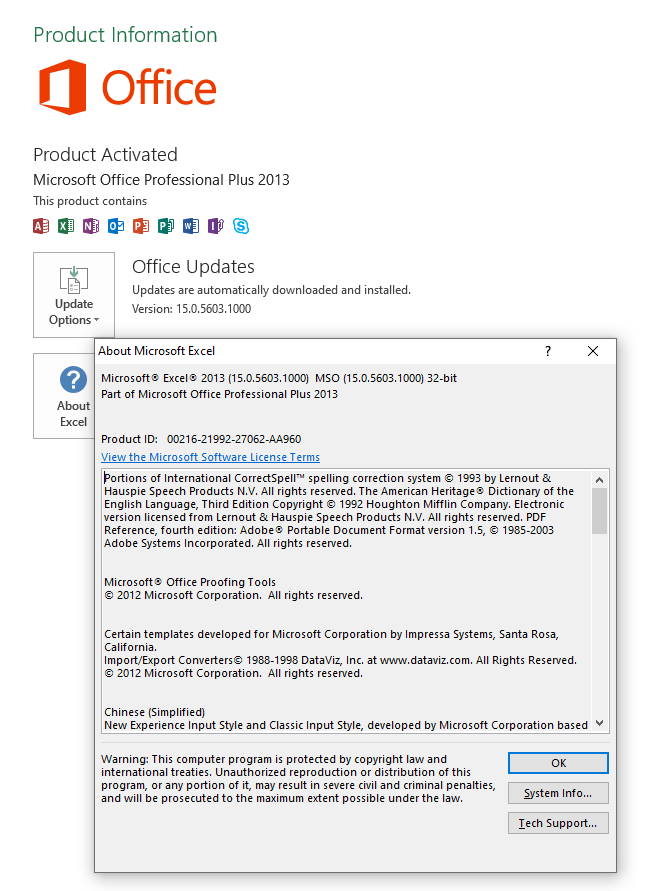Open System Info from the dialog
The width and height of the screenshot is (661, 891).
tap(558, 793)
